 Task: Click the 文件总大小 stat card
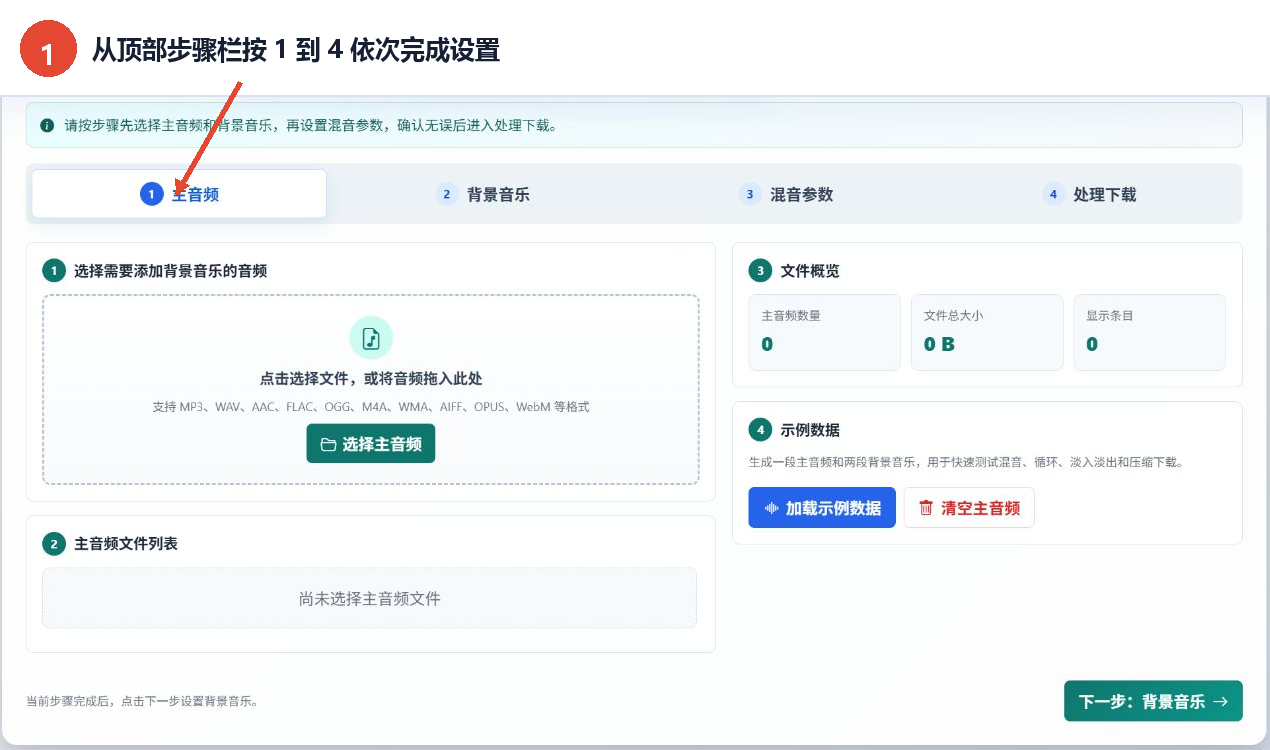(987, 332)
